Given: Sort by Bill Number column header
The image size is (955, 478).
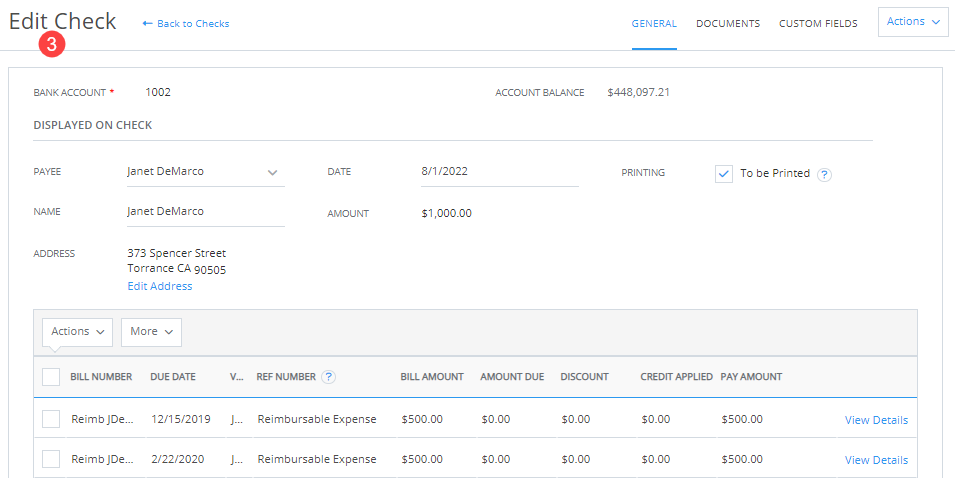Looking at the screenshot, I should [x=101, y=377].
